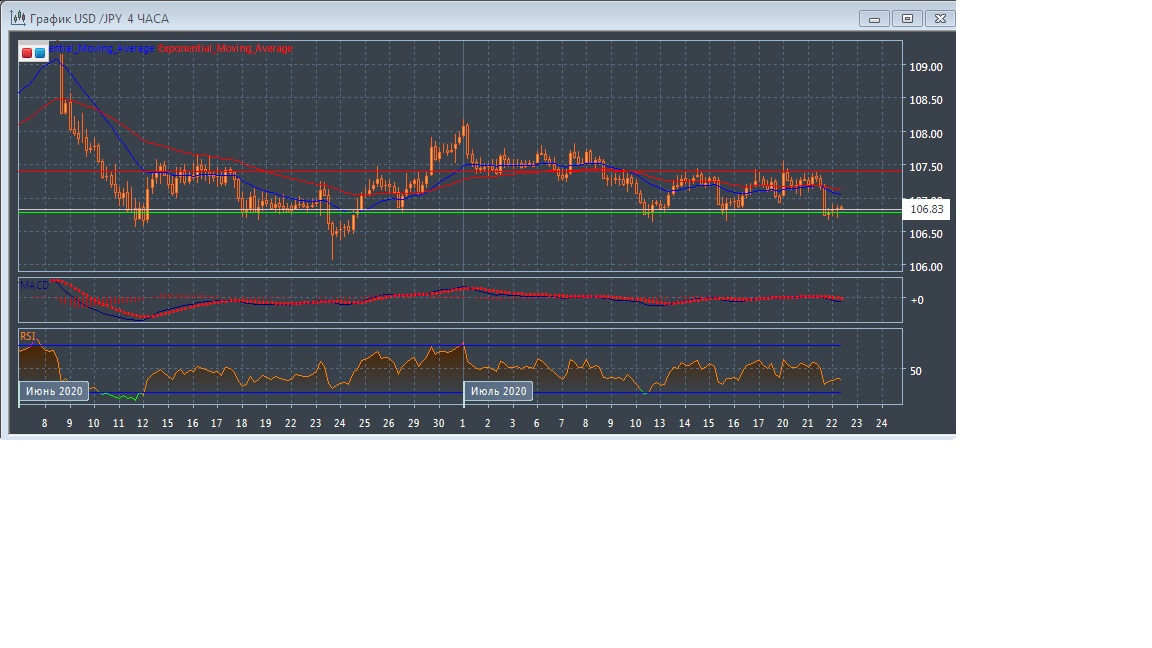This screenshot has height=648, width=1152.
Task: Click the RSI 50 level axis label
Action: tap(915, 371)
